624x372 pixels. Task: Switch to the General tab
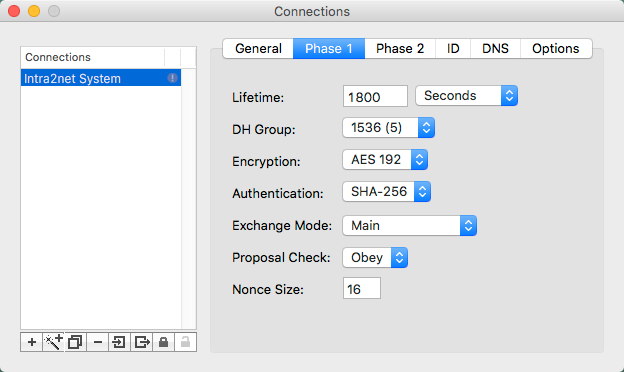(258, 49)
